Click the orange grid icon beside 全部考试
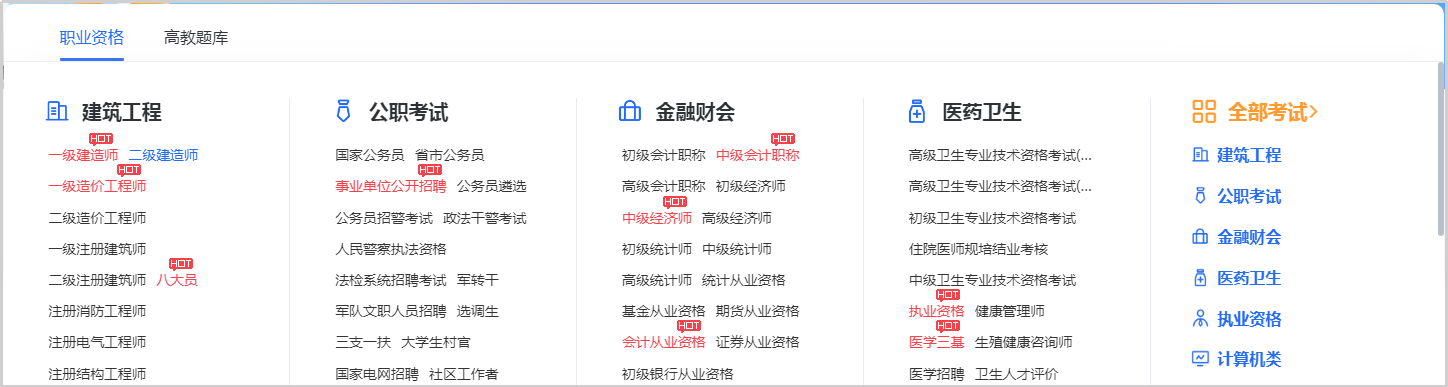1448x387 pixels. click(x=1204, y=112)
